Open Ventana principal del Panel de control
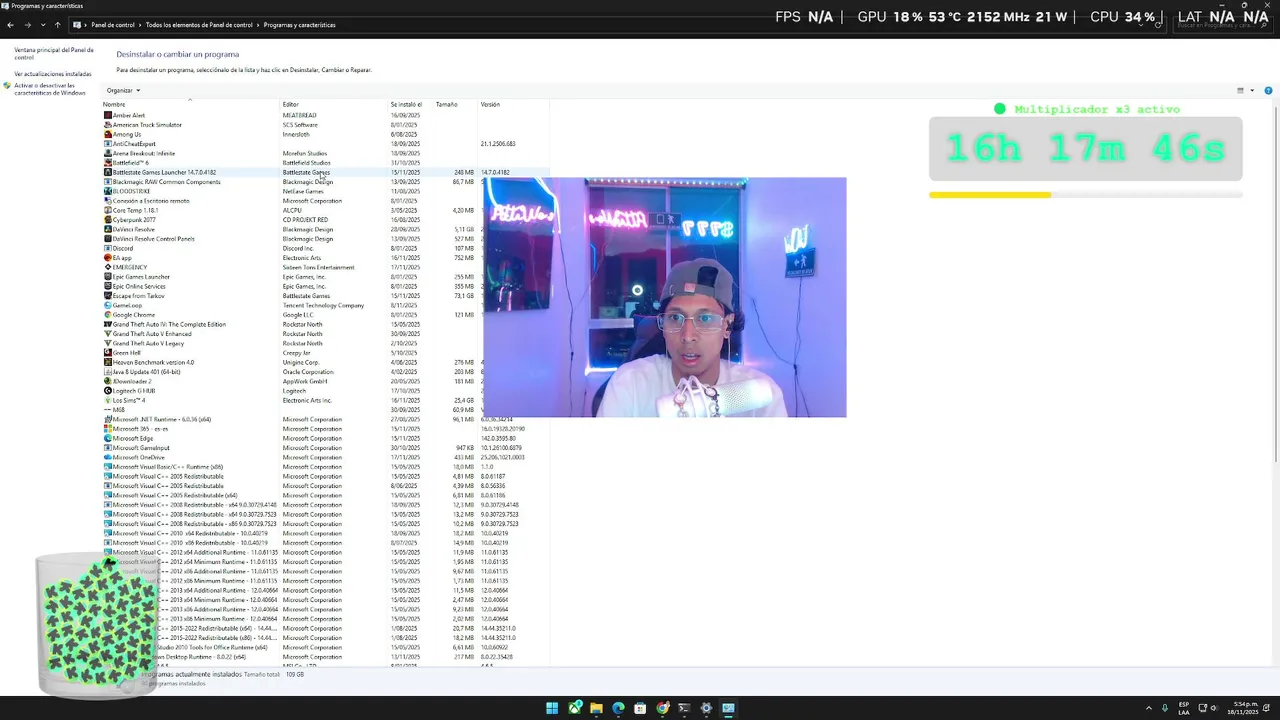 point(54,53)
